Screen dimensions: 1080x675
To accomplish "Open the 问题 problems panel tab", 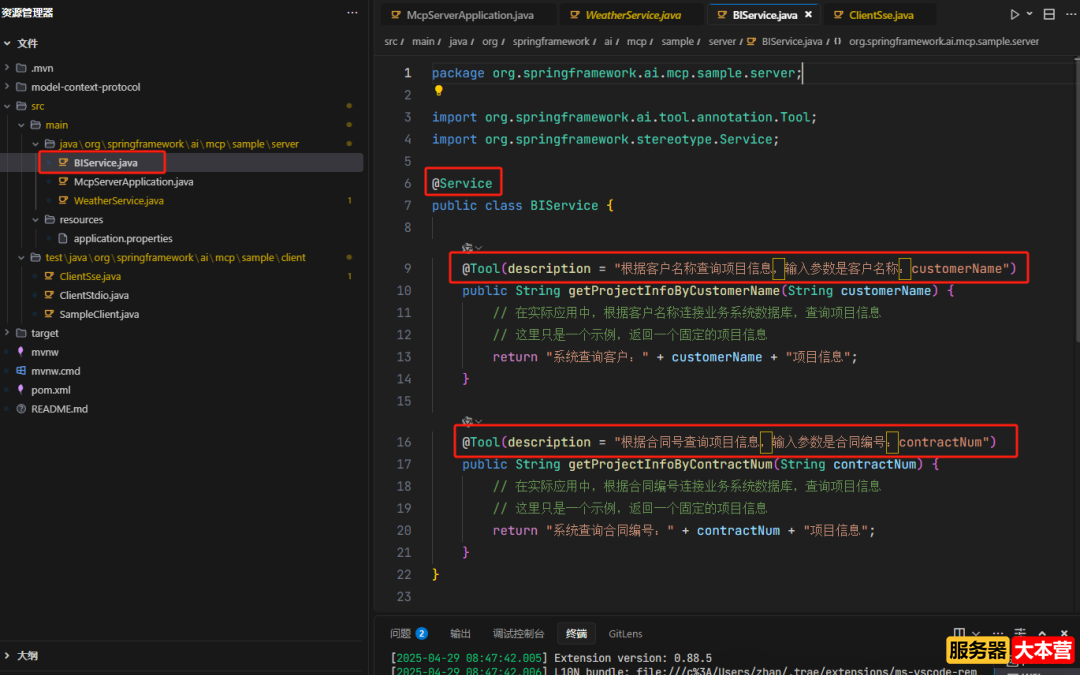I will tap(408, 634).
